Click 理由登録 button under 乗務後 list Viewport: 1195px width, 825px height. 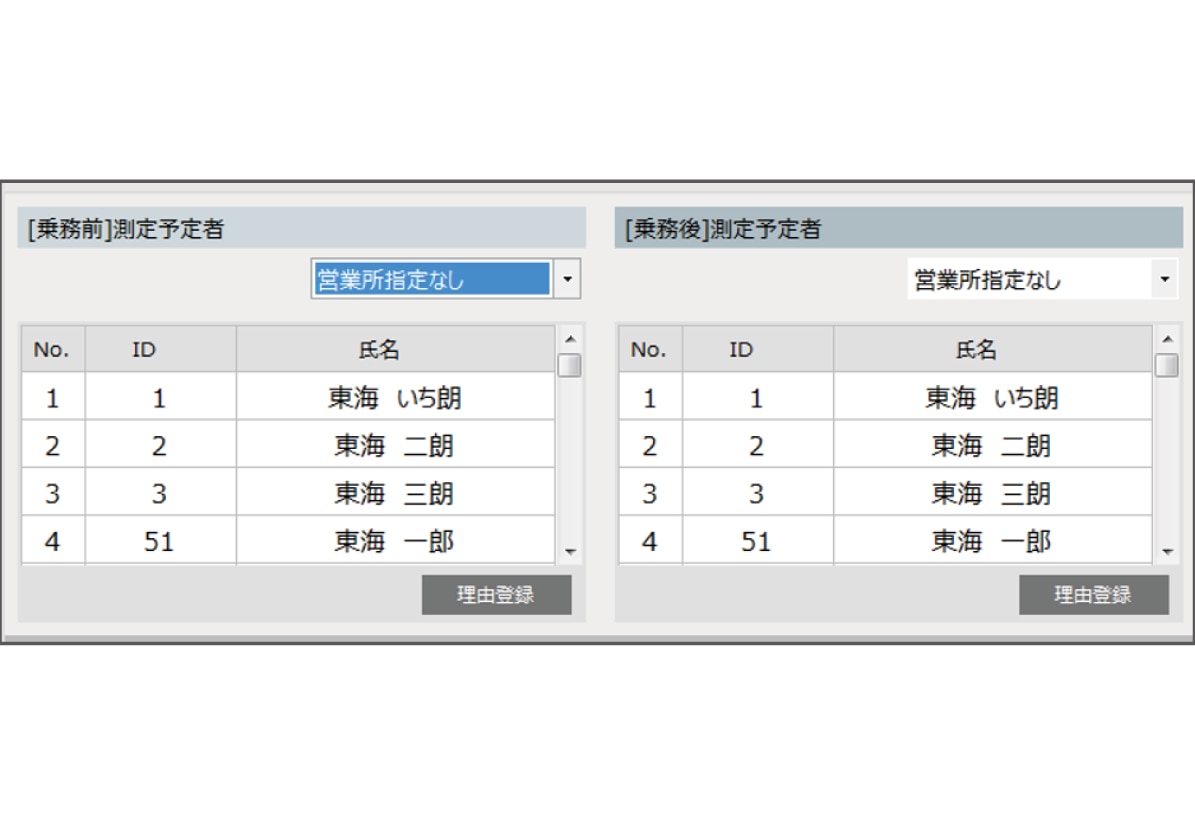(x=1094, y=594)
